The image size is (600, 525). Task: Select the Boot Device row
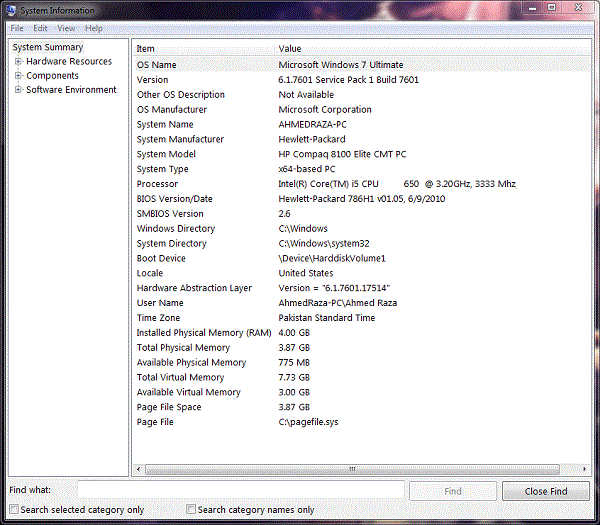click(x=362, y=258)
